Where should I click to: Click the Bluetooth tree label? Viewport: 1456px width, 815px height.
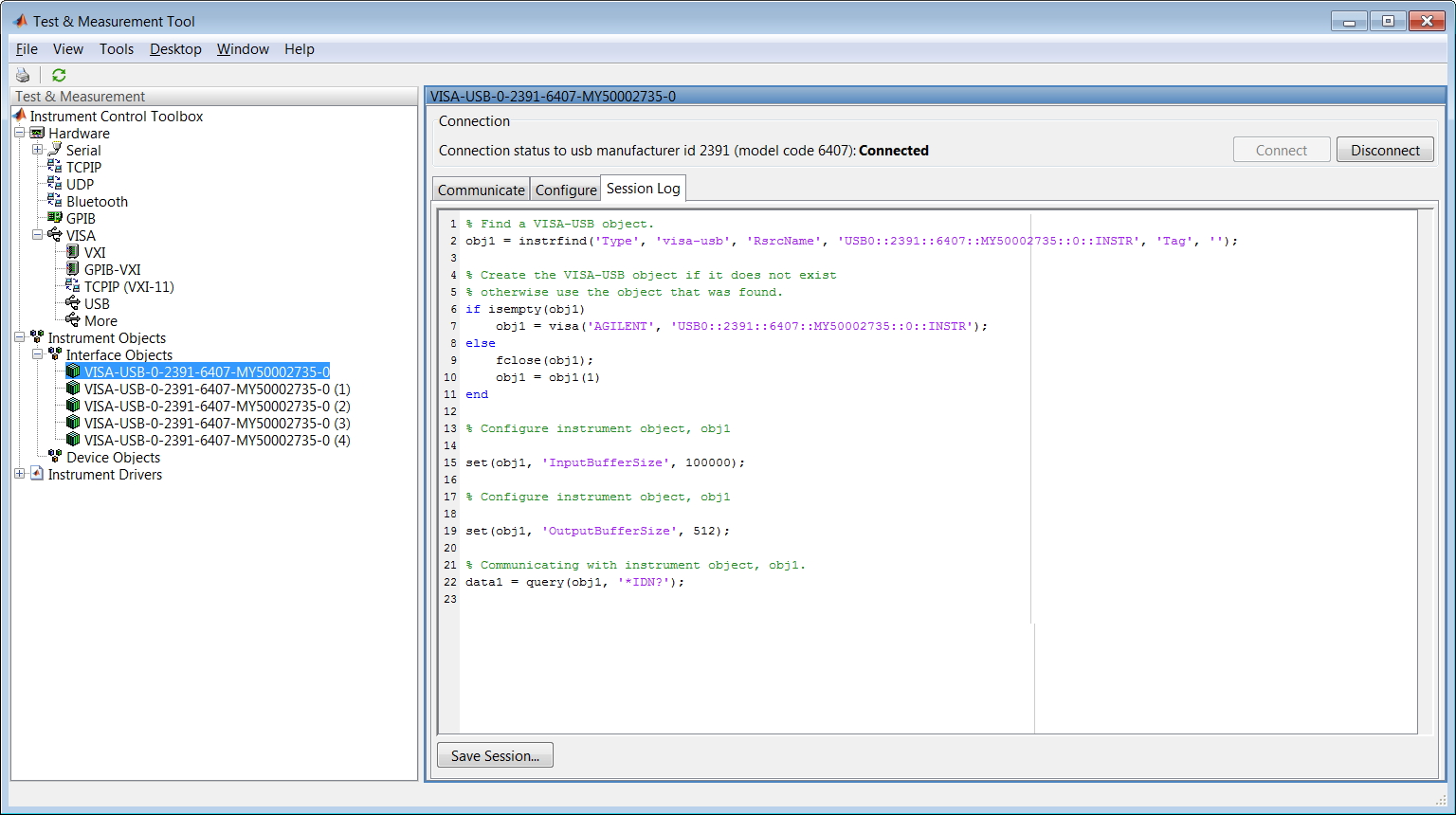click(x=97, y=201)
